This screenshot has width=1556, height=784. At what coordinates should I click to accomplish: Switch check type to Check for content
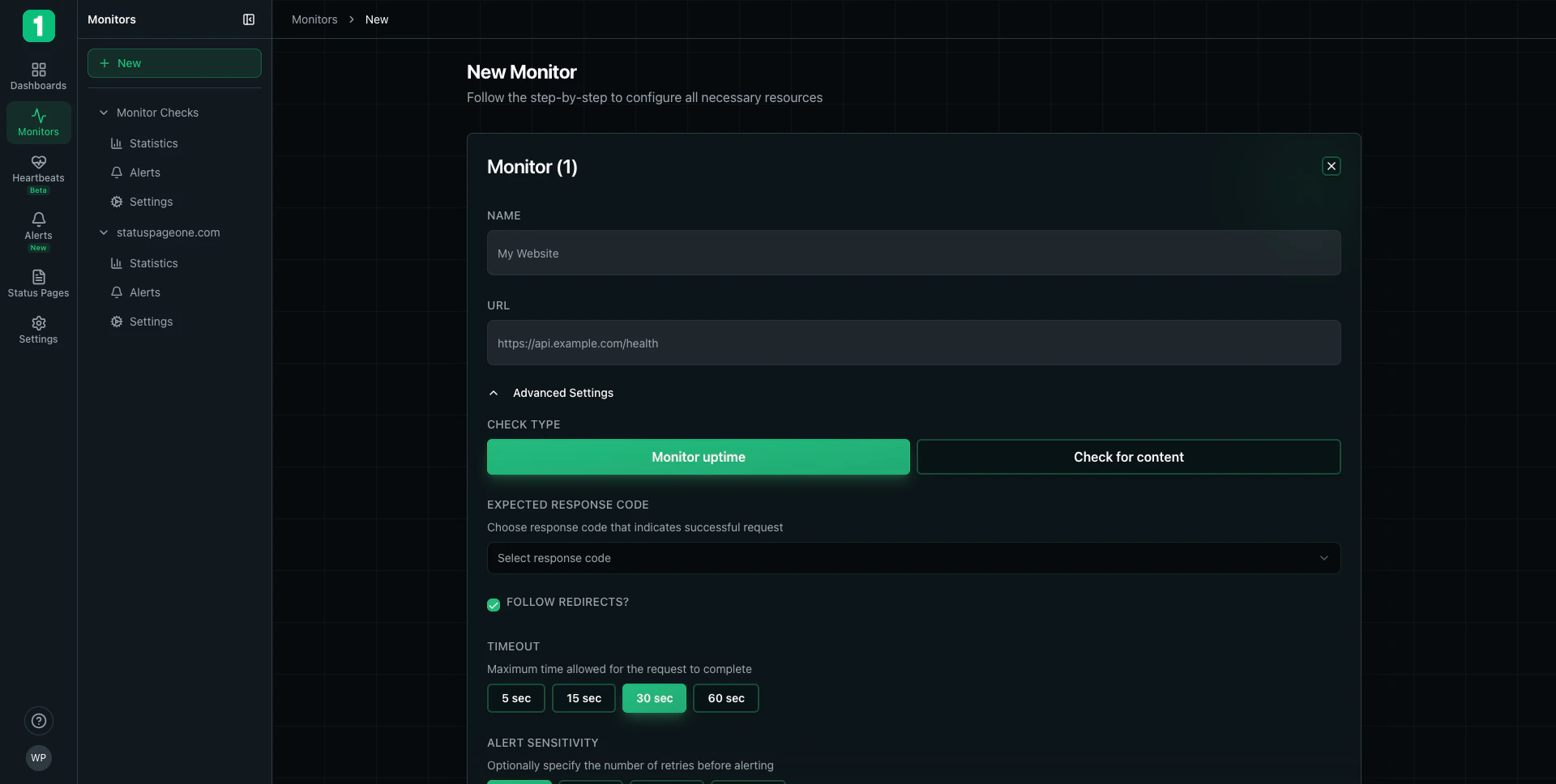(1129, 457)
